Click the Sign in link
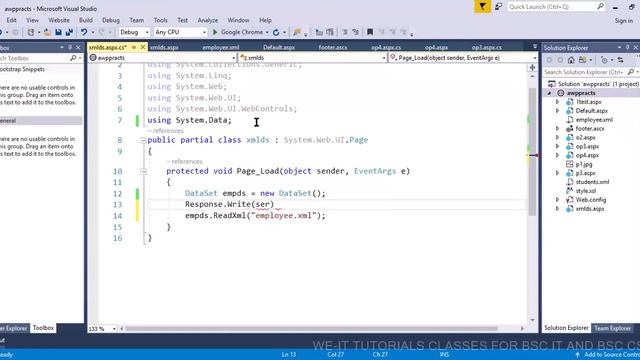This screenshot has width=640, height=360. point(623,20)
